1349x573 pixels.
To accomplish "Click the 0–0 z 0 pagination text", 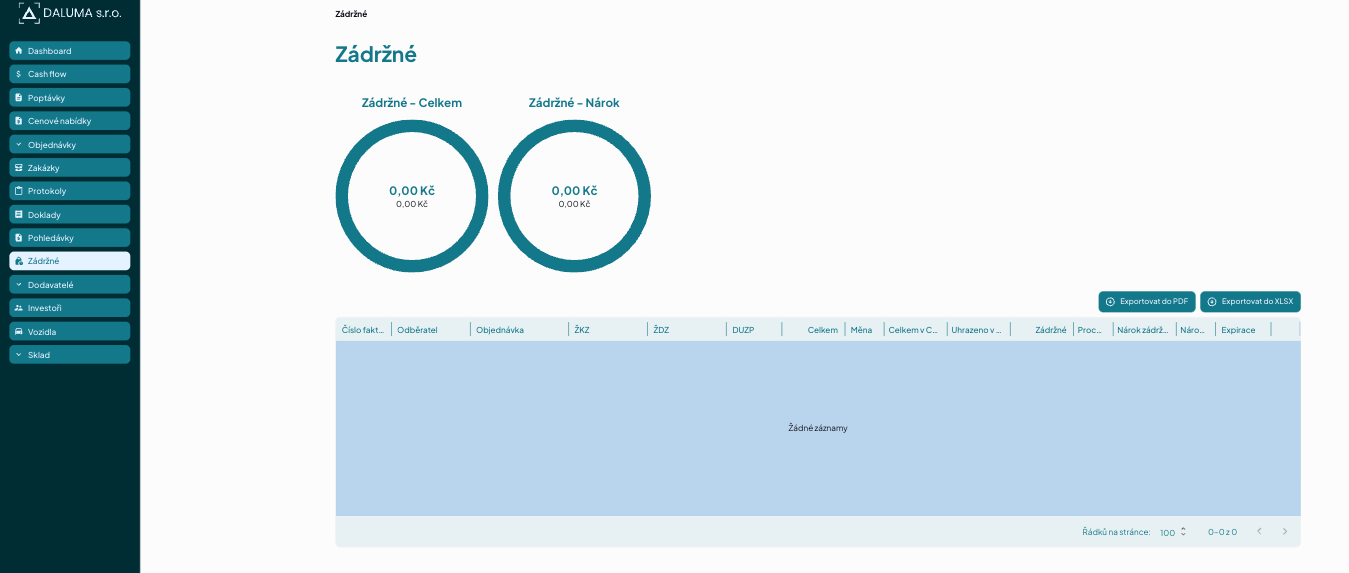I will 1222,532.
